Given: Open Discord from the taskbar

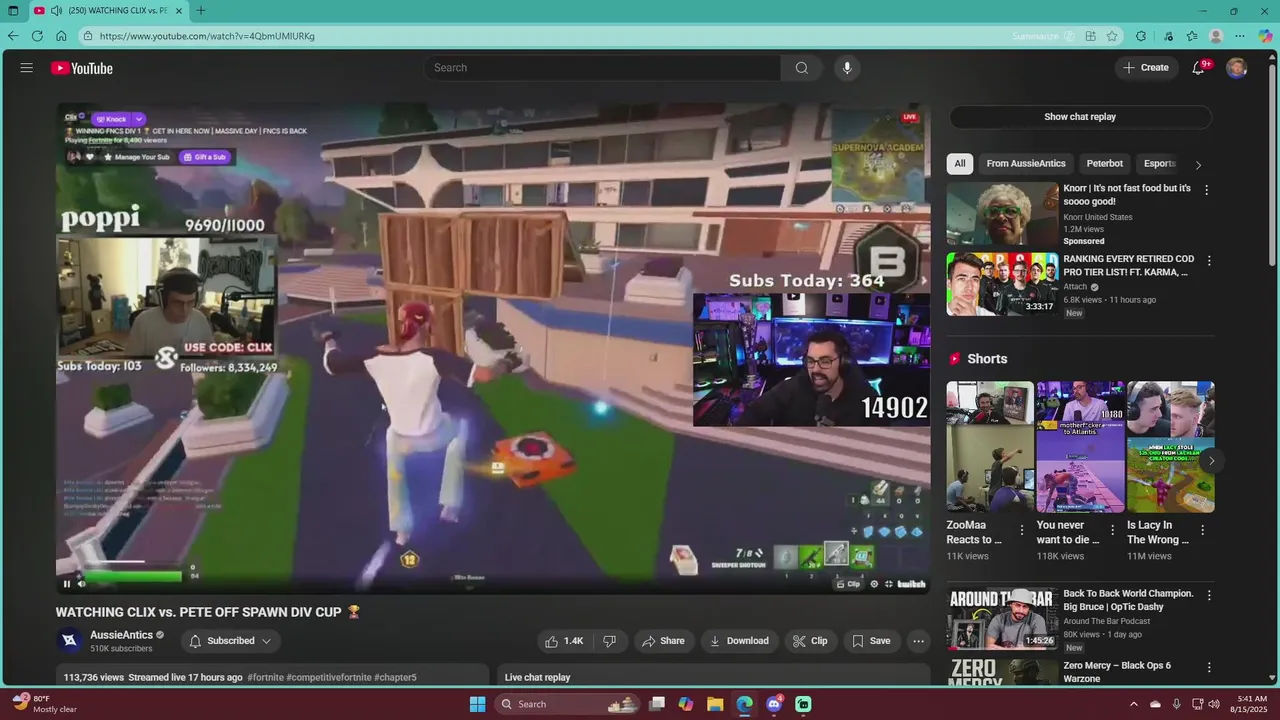Looking at the screenshot, I should tap(774, 704).
